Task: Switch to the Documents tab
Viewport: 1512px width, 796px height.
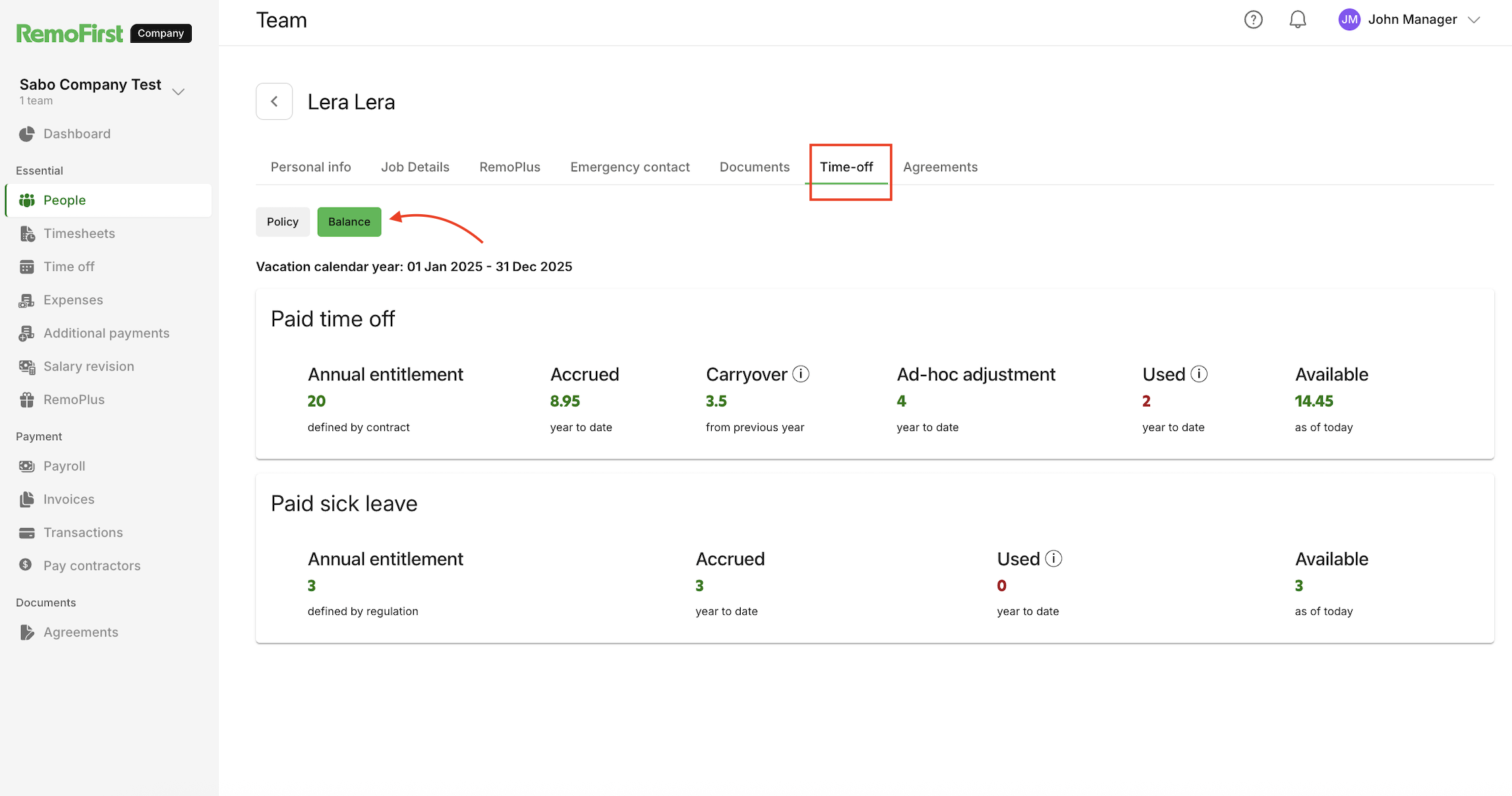Action: point(754,167)
